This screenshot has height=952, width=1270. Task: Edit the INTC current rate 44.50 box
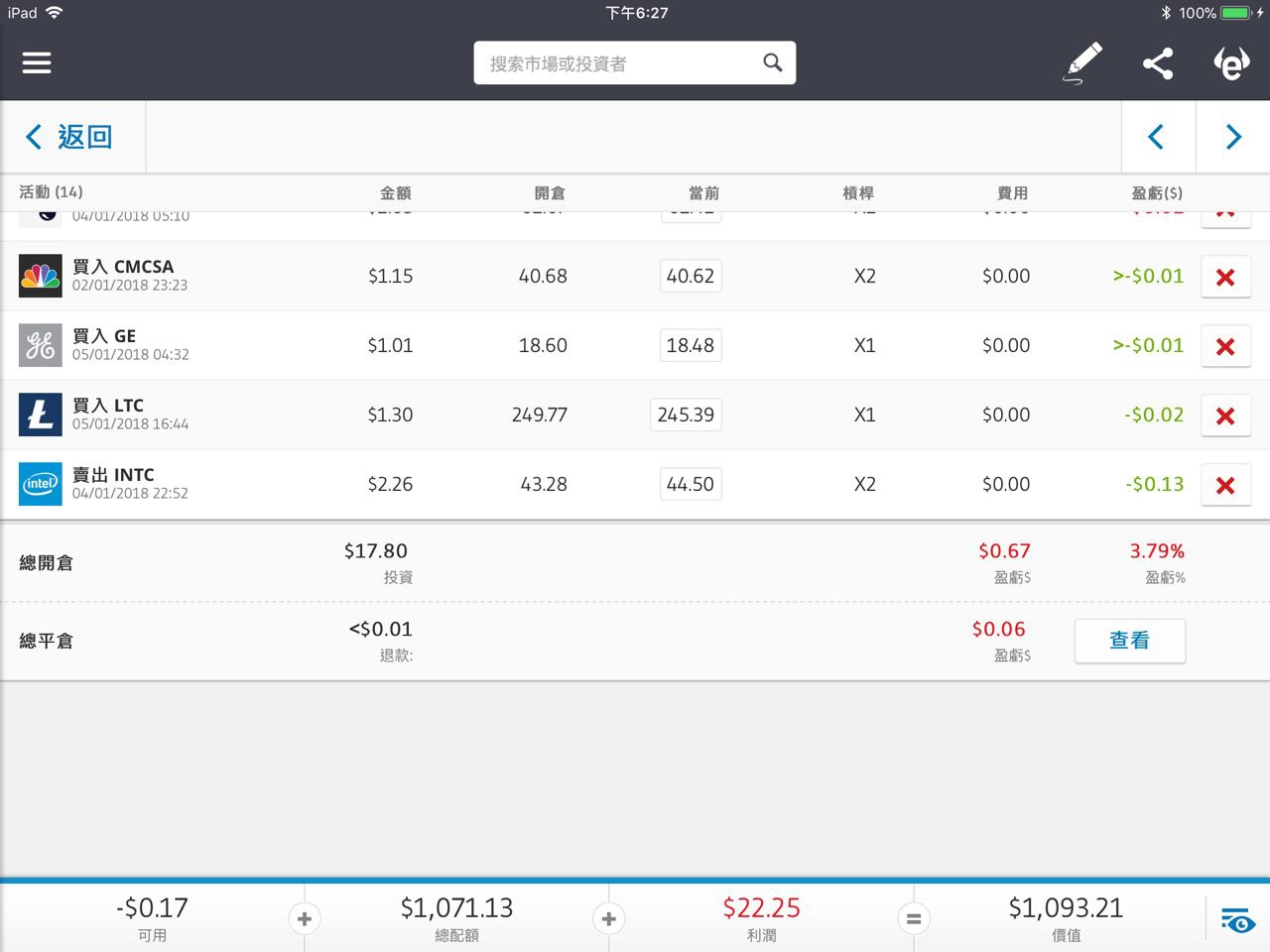point(691,484)
